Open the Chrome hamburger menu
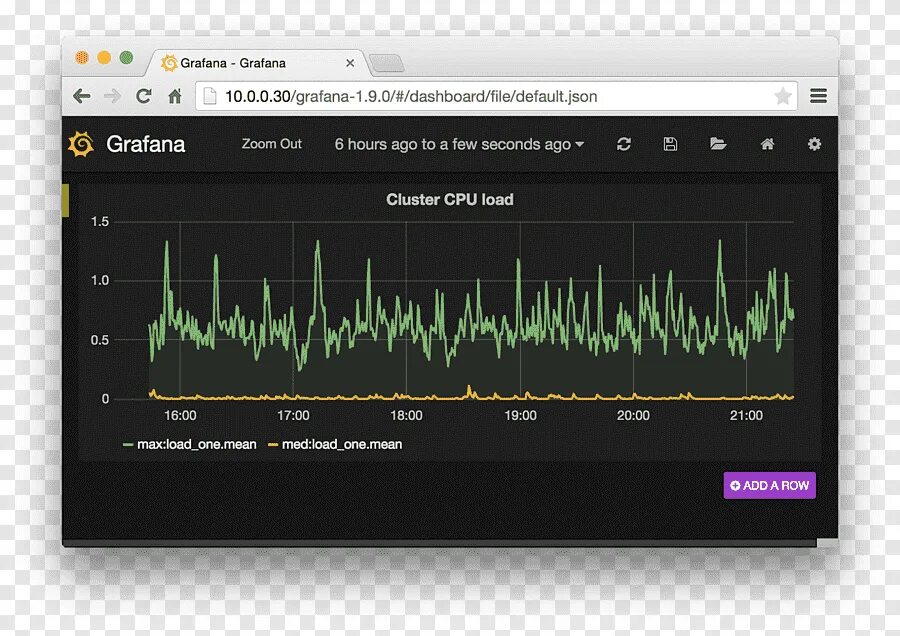This screenshot has width=900, height=636. (x=818, y=96)
